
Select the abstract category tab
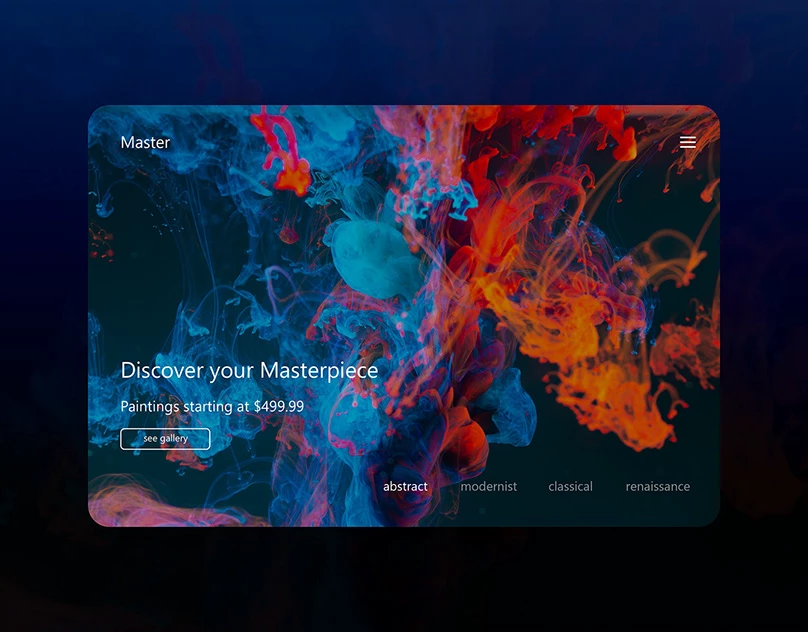pos(405,486)
